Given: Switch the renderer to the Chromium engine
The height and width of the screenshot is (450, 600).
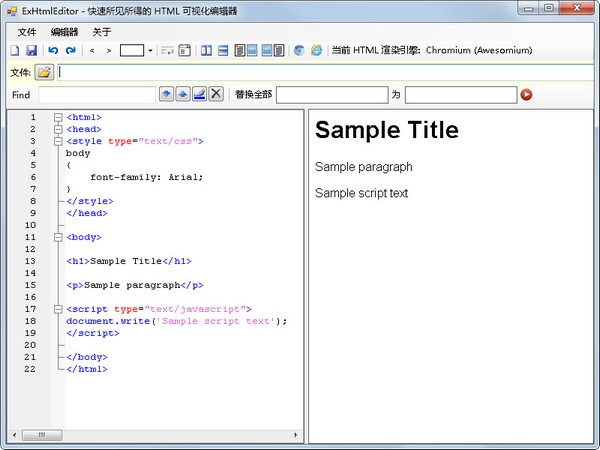Looking at the screenshot, I should [x=299, y=50].
